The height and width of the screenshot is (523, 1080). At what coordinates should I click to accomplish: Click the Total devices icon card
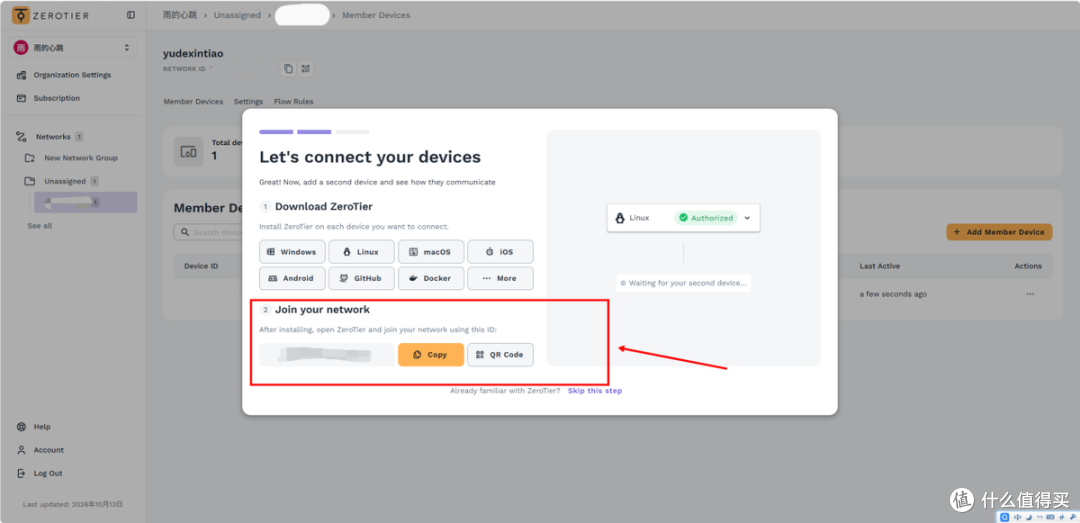[188, 152]
